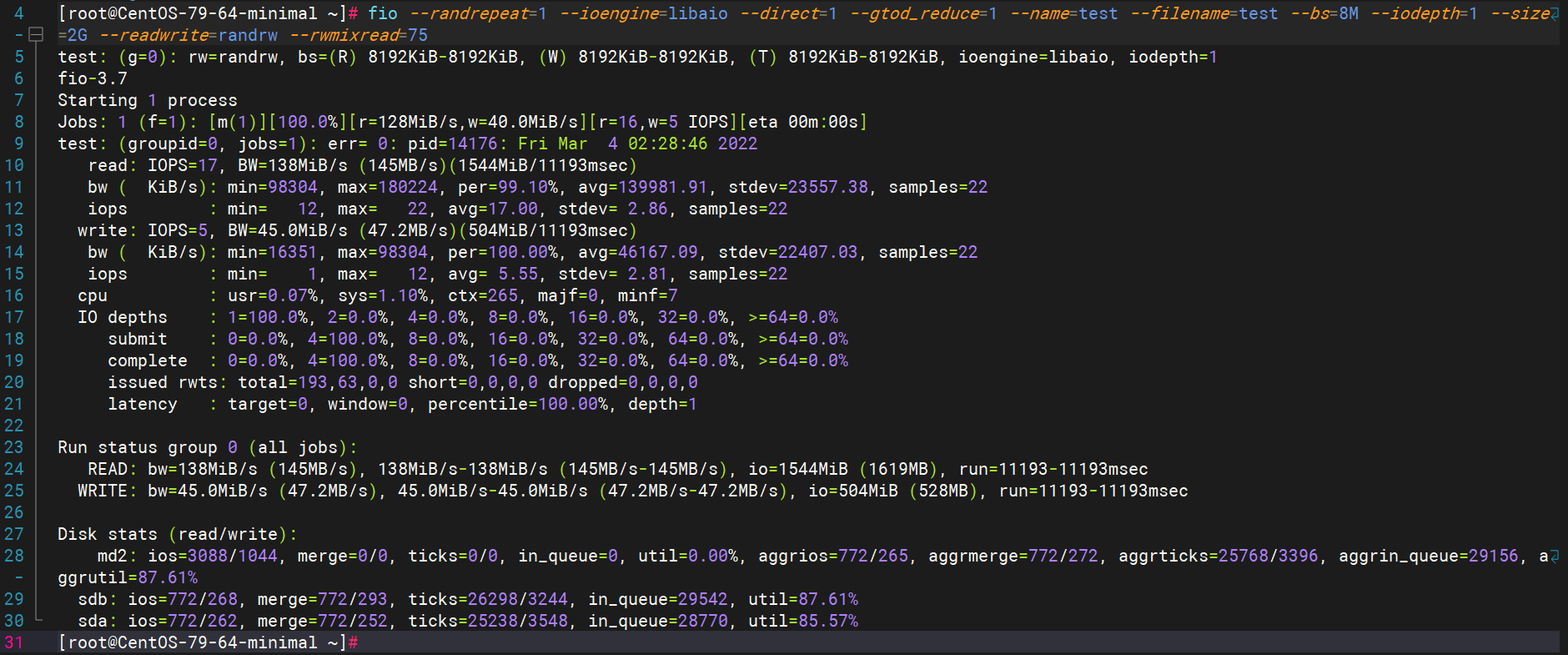
Task: Click the "total=193,63,0,0" value
Action: (x=318, y=382)
